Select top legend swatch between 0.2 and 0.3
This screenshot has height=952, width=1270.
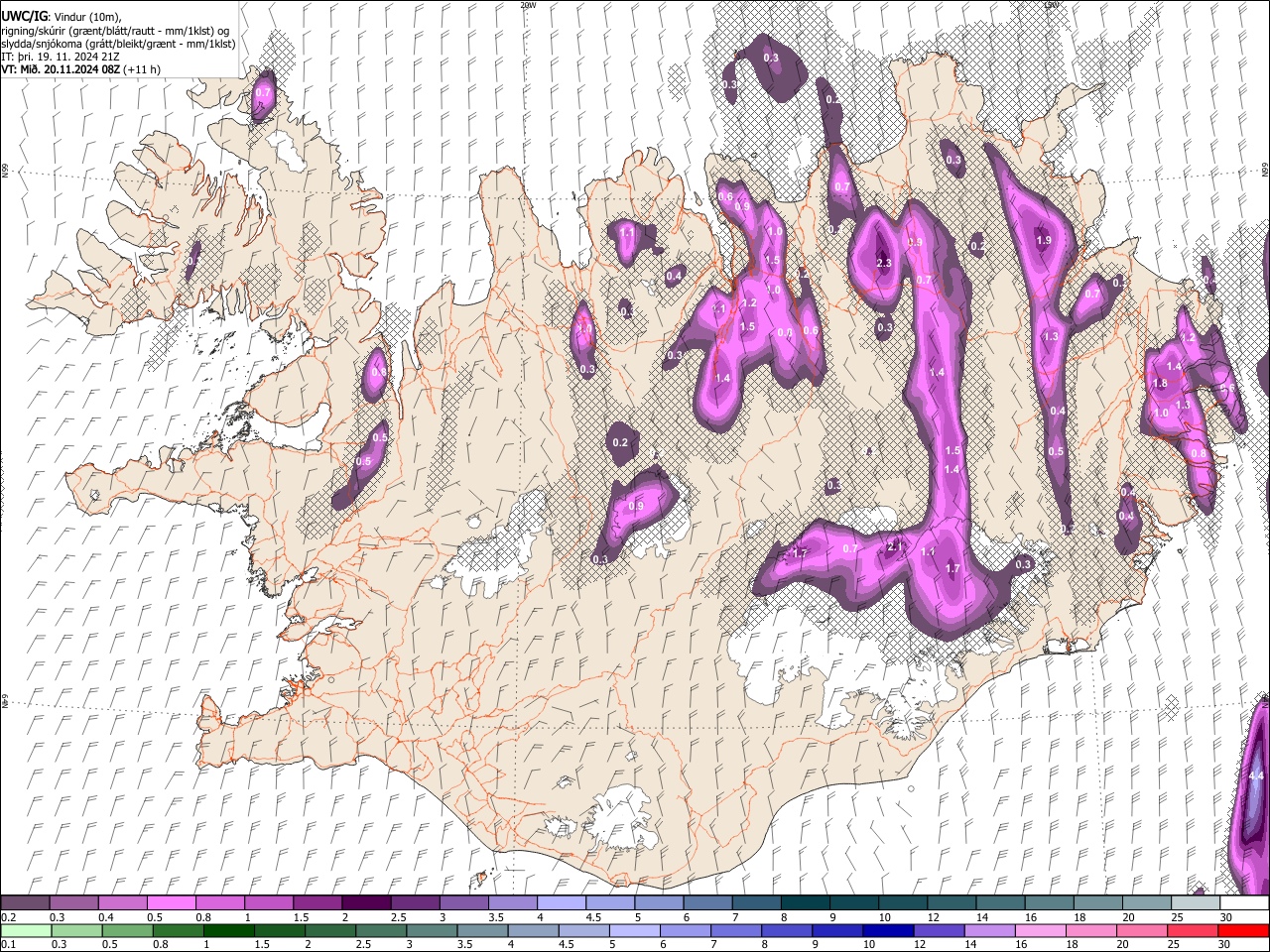[x=26, y=903]
